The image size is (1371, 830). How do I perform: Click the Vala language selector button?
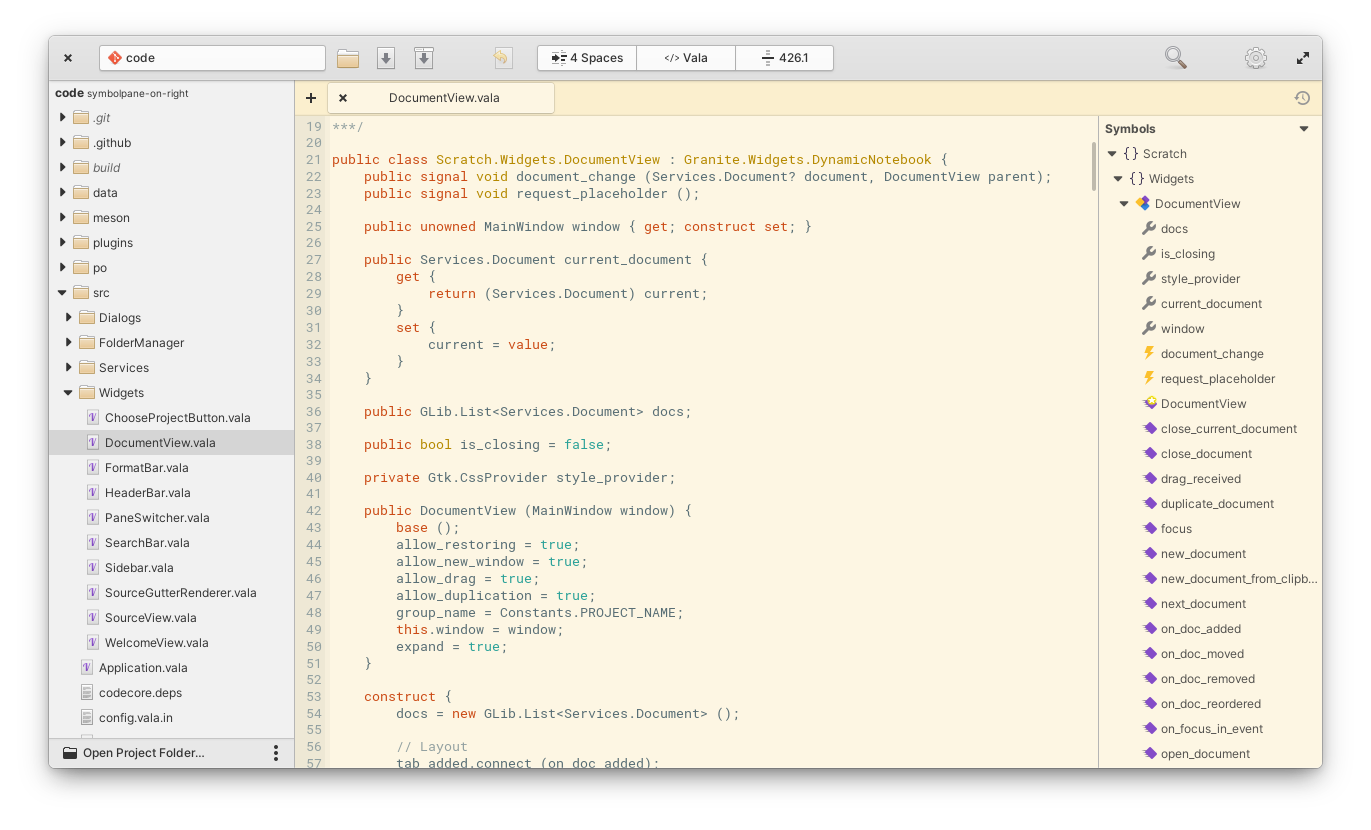click(685, 57)
